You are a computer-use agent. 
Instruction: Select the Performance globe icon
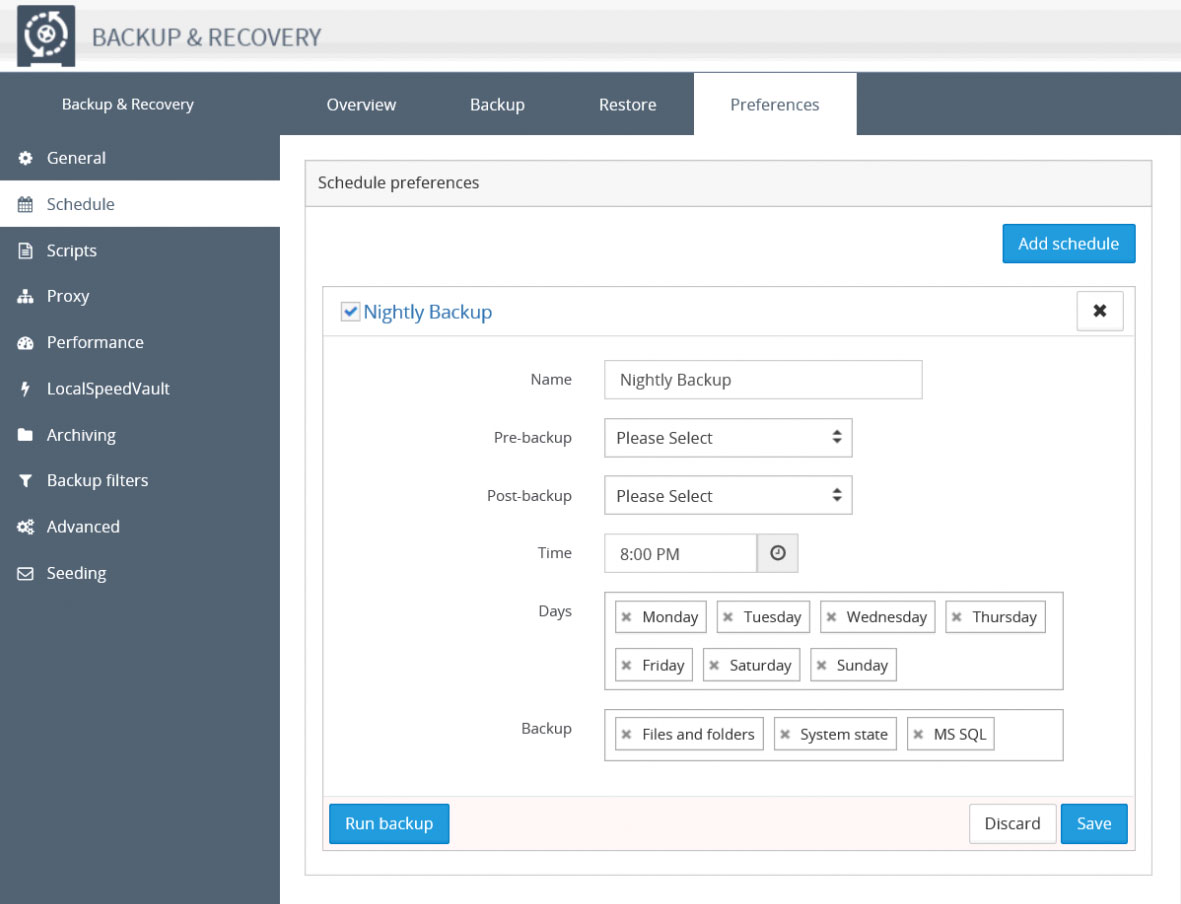28,342
